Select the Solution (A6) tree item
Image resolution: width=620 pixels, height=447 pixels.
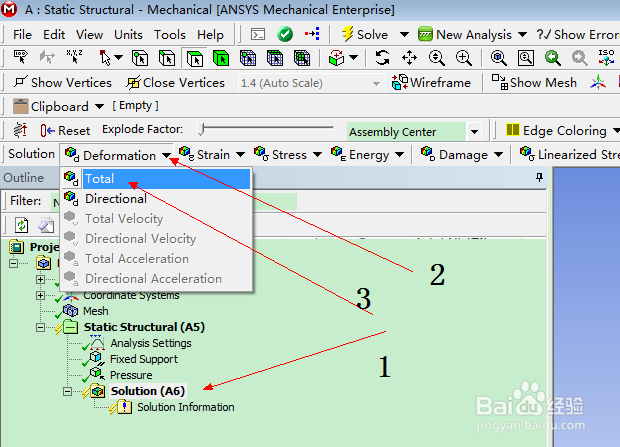[x=147, y=391]
